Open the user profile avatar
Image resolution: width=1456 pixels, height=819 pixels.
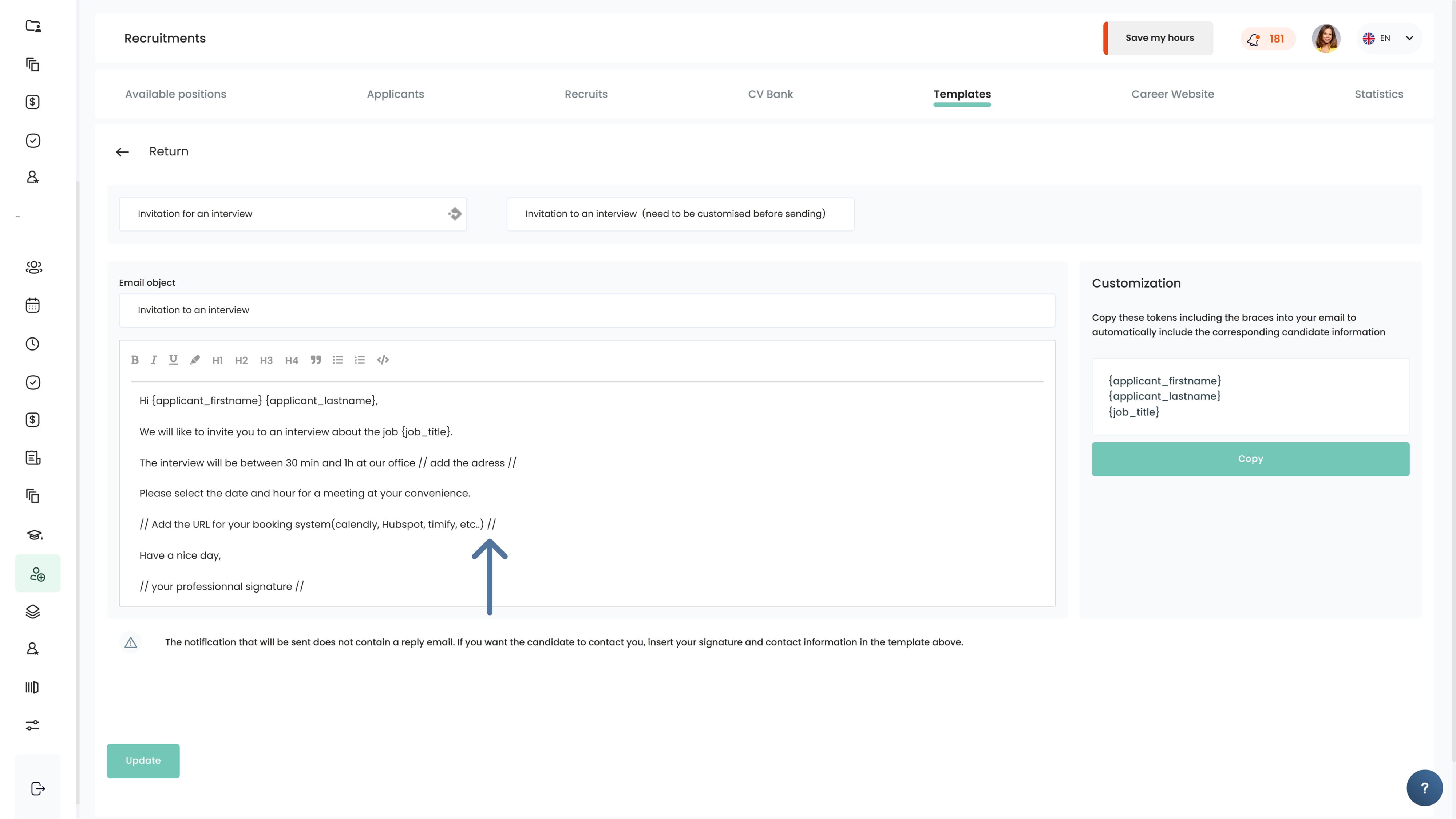pos(1326,39)
